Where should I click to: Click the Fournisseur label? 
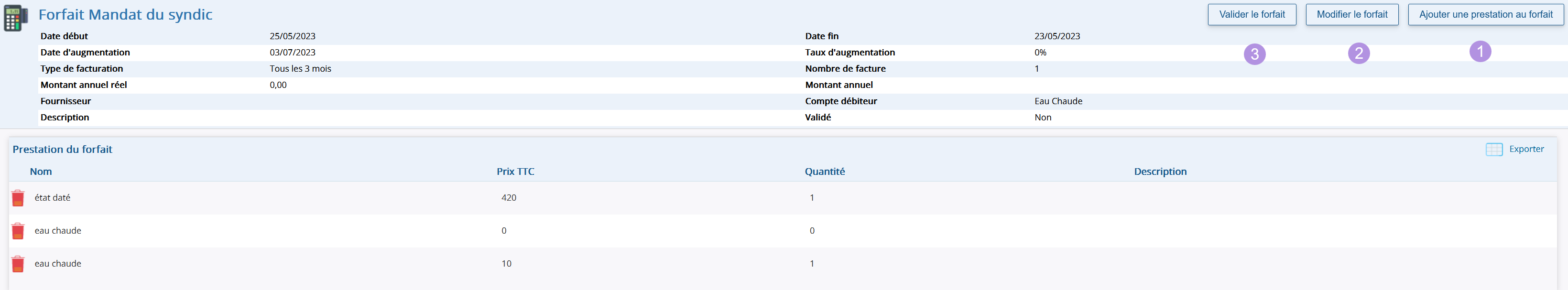(x=66, y=101)
